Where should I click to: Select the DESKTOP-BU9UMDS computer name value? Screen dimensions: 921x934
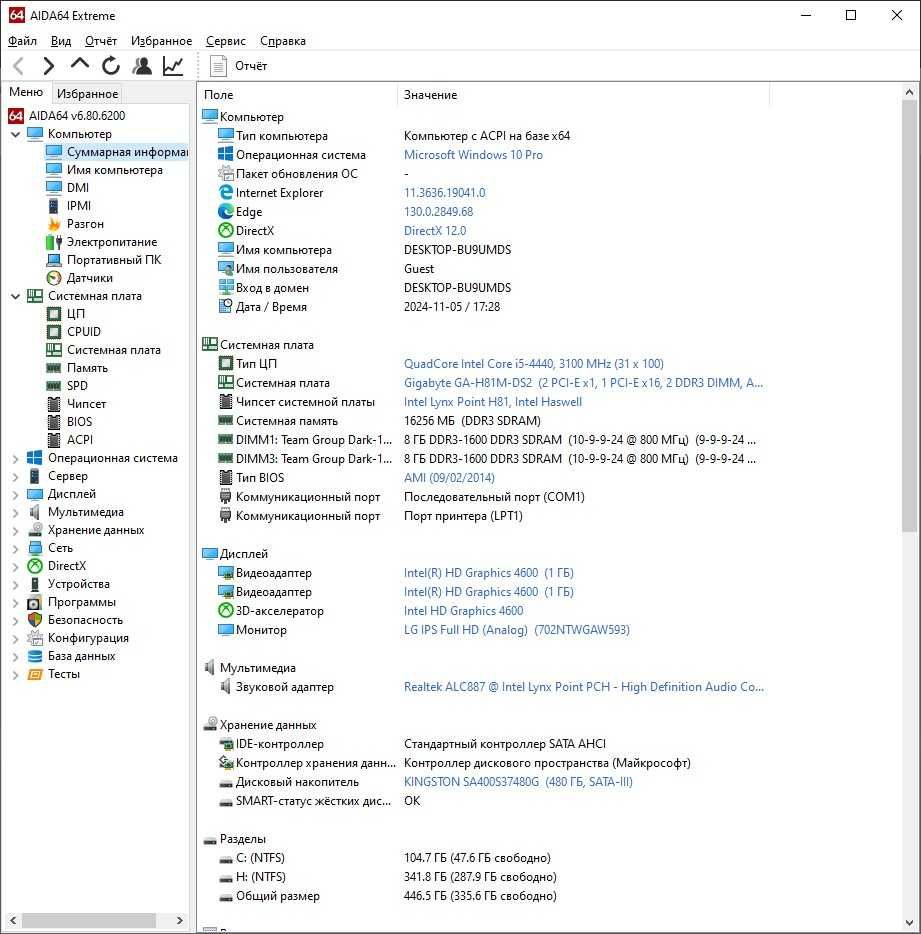[458, 250]
